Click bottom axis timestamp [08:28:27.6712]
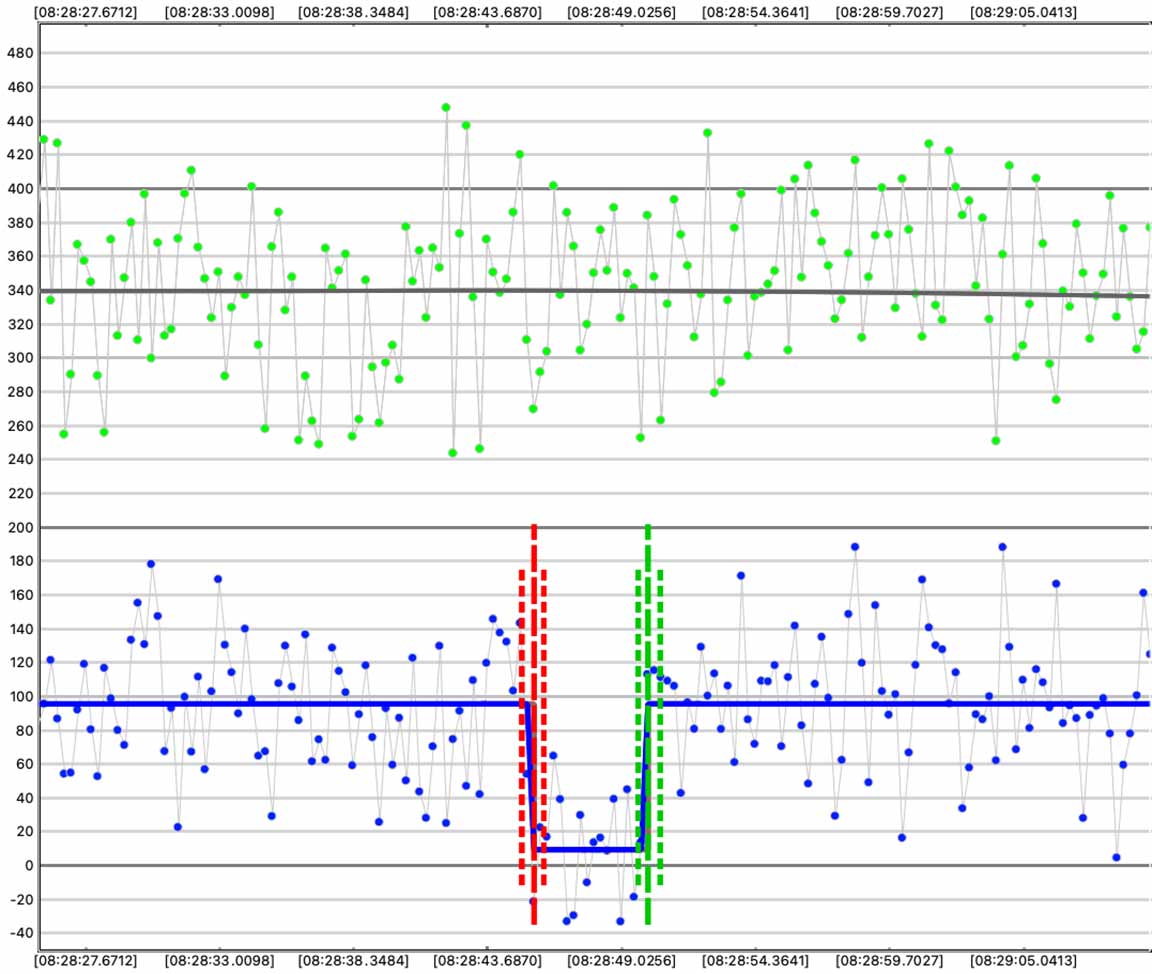The image size is (1152, 974). (86, 960)
